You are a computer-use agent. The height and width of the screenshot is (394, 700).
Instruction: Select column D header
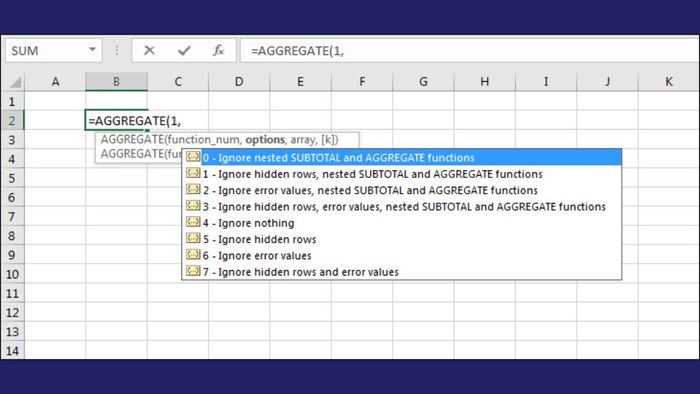(239, 82)
